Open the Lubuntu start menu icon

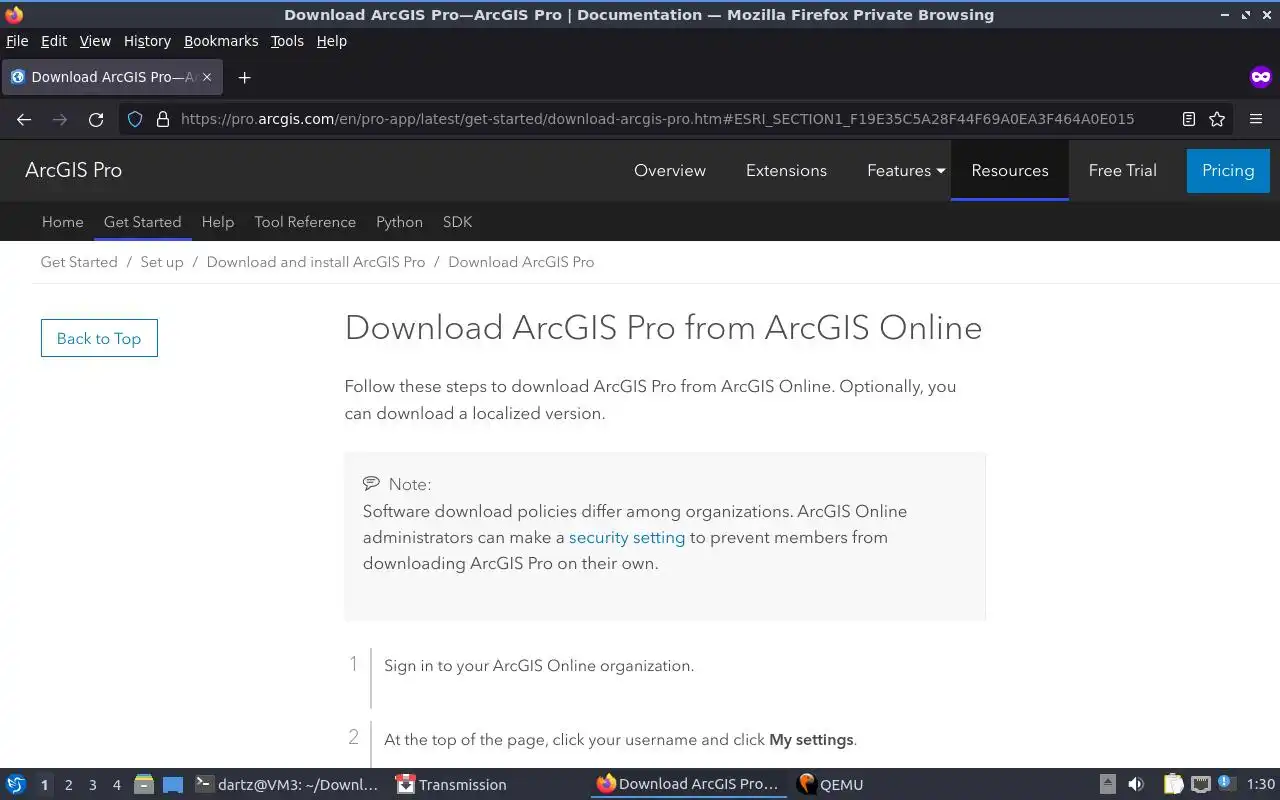pos(15,785)
